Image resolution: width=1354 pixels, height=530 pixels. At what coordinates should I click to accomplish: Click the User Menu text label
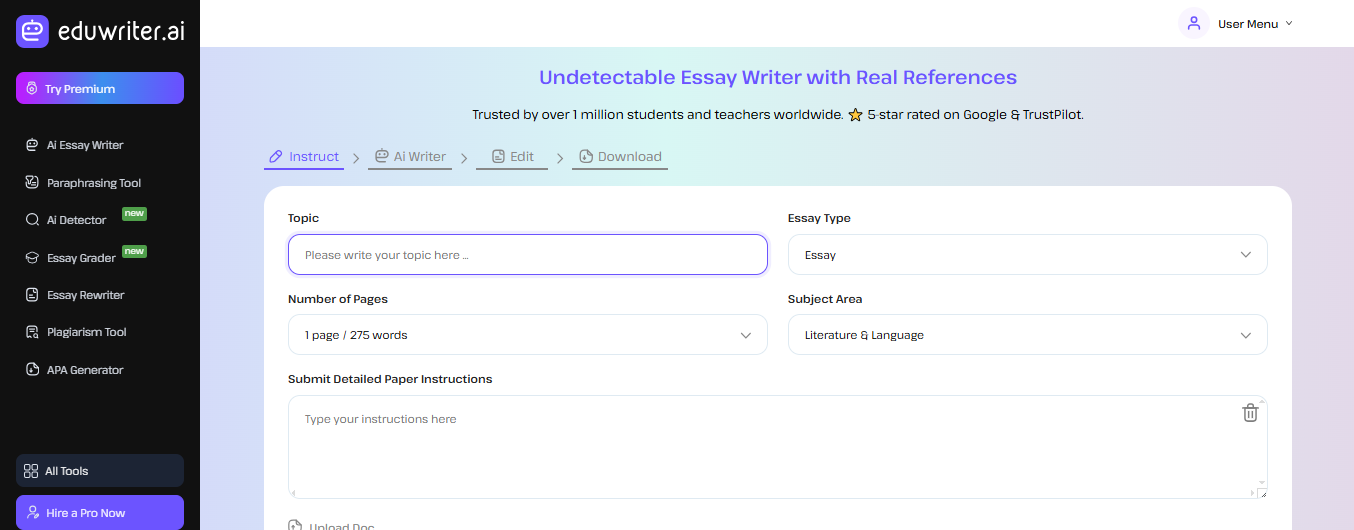coord(1248,24)
